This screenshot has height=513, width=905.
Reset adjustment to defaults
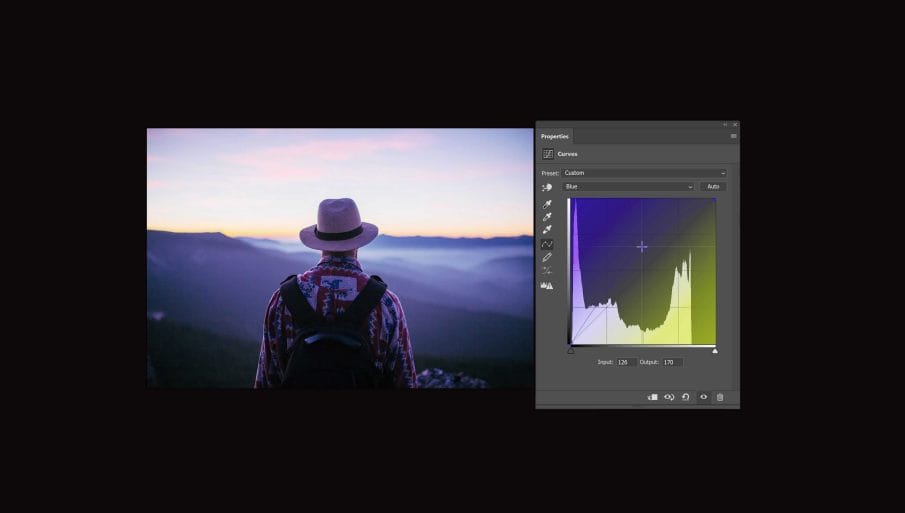[686, 397]
